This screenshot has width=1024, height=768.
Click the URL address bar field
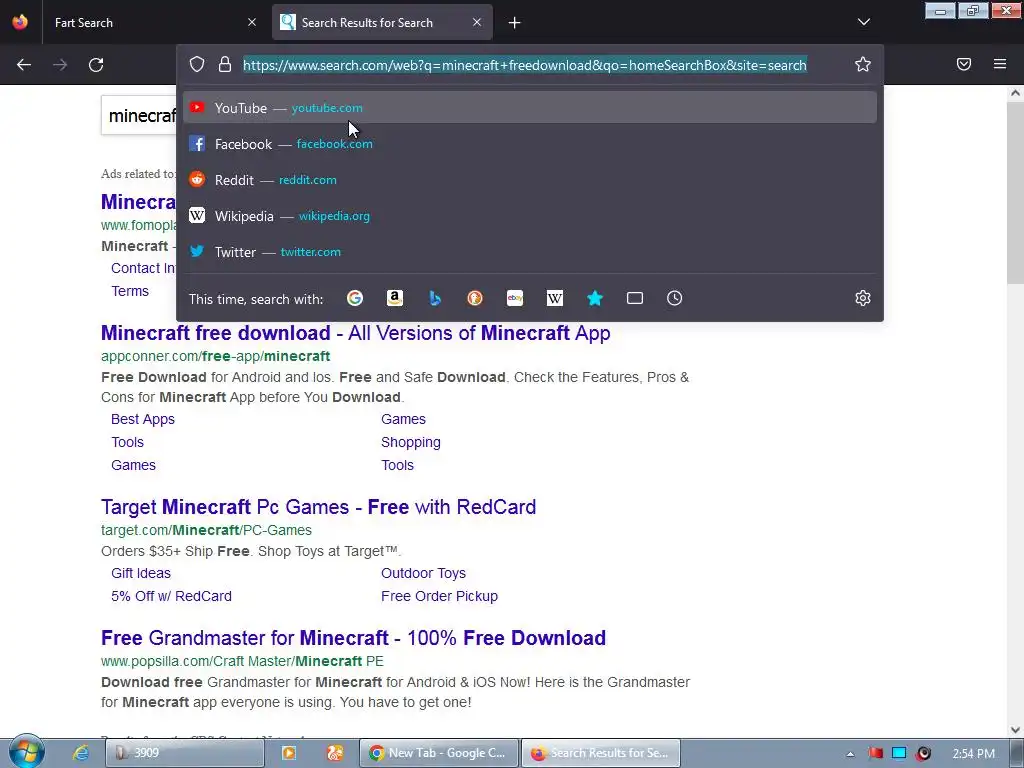tap(524, 65)
